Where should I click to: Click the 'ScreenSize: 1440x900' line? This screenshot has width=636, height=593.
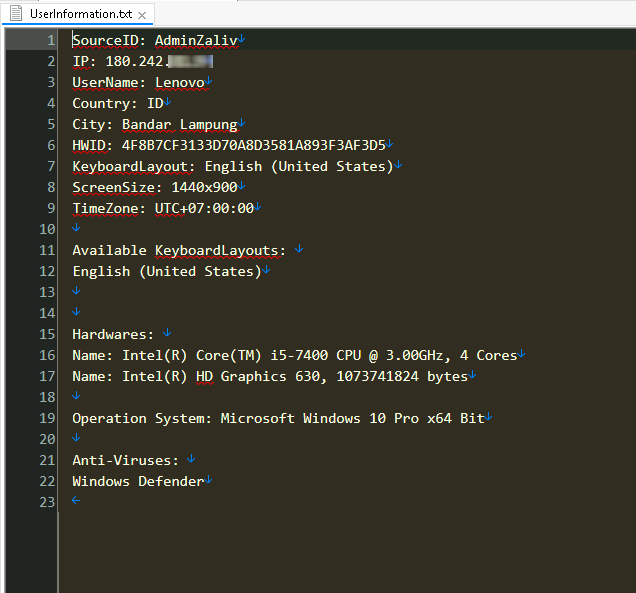(x=155, y=187)
